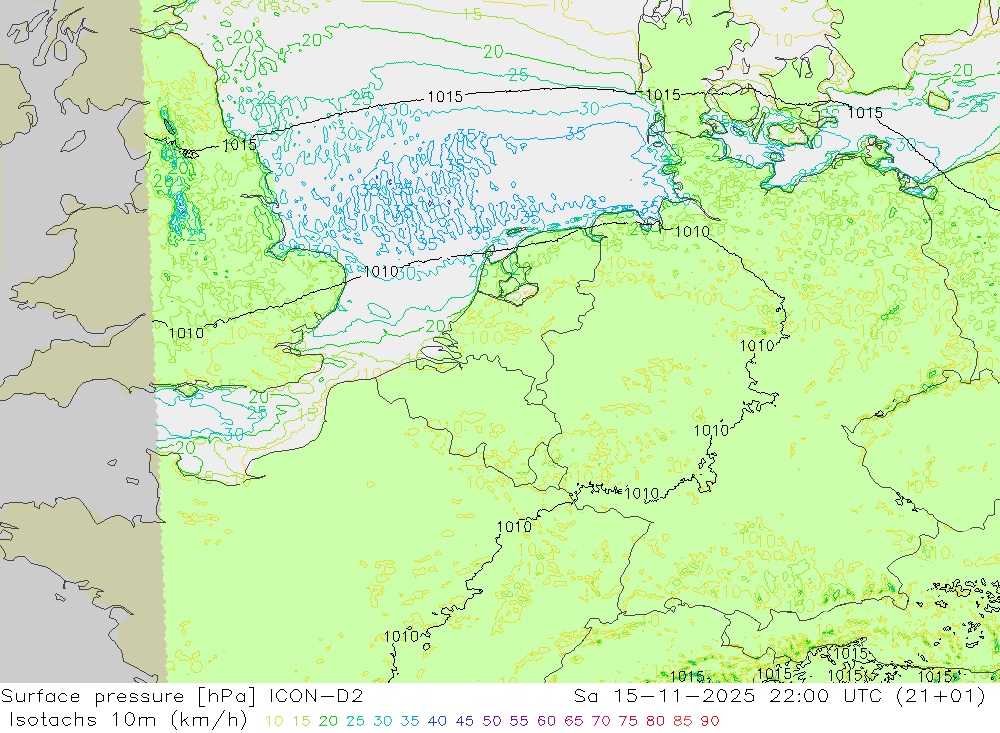Select the light blue 30 value in bottom legend

tap(383, 721)
